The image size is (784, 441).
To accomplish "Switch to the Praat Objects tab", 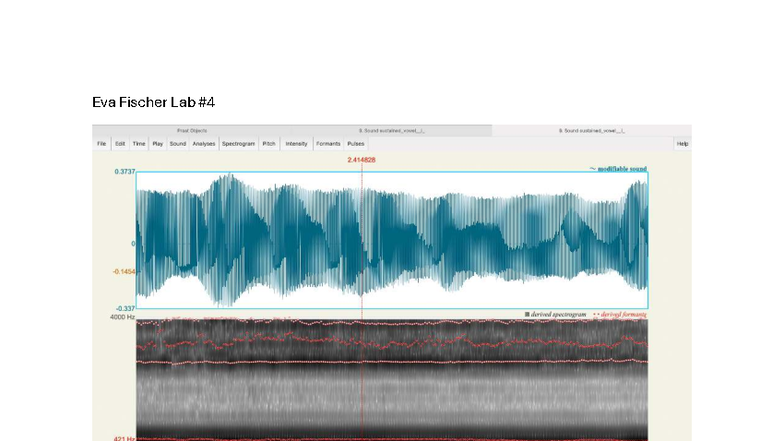I will point(192,131).
